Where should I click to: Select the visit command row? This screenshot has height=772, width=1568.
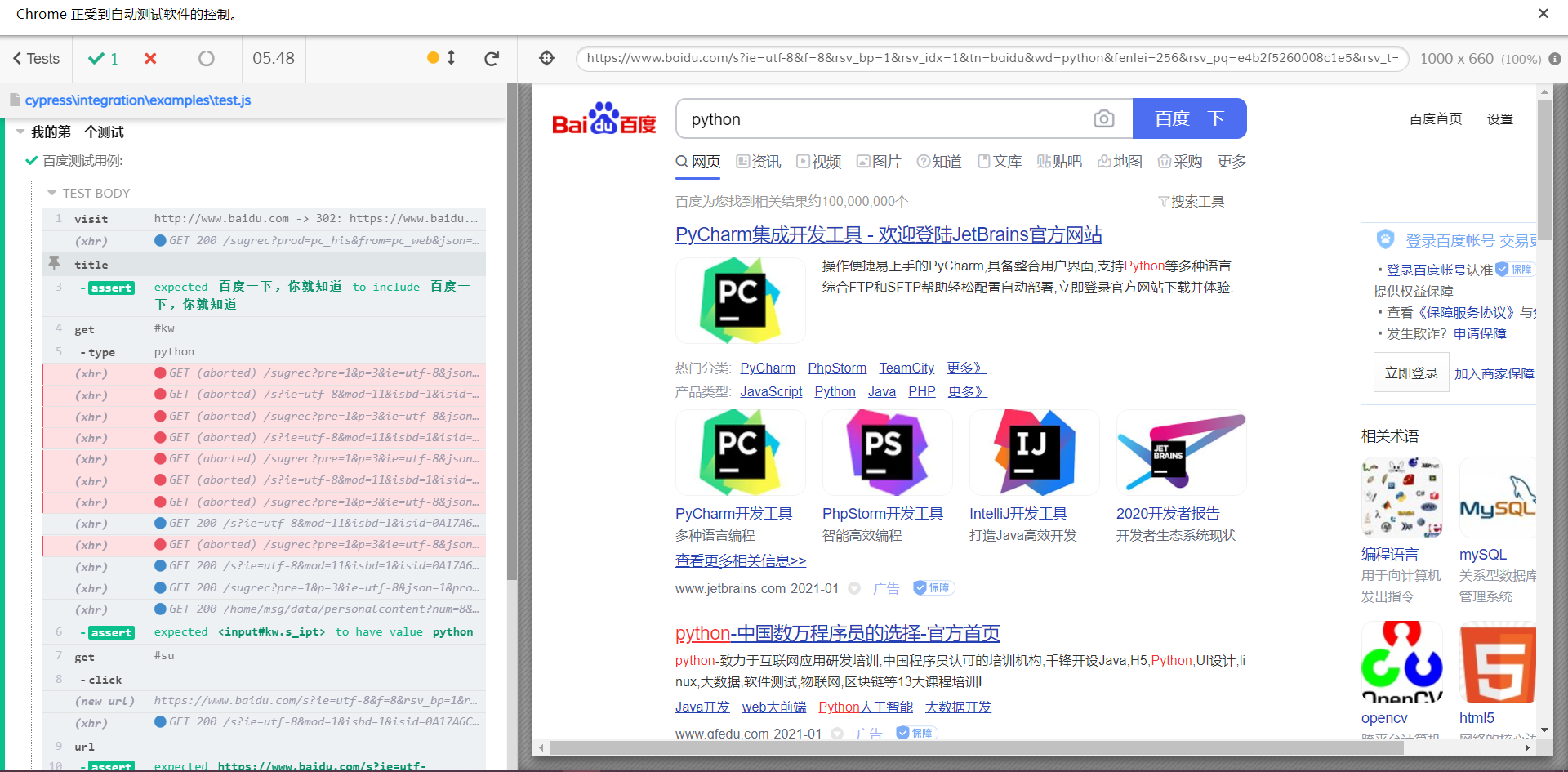(x=264, y=219)
